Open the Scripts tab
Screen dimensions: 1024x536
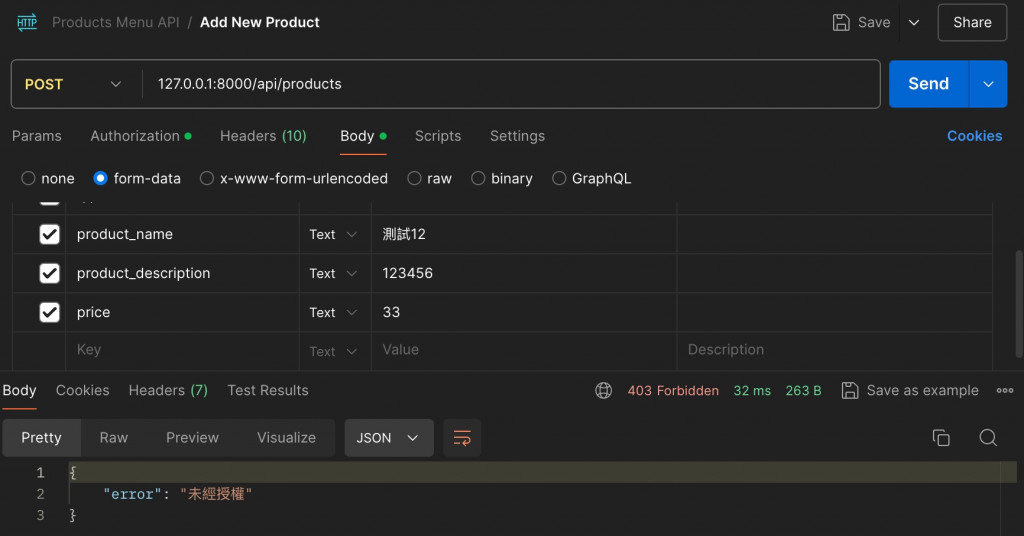438,136
